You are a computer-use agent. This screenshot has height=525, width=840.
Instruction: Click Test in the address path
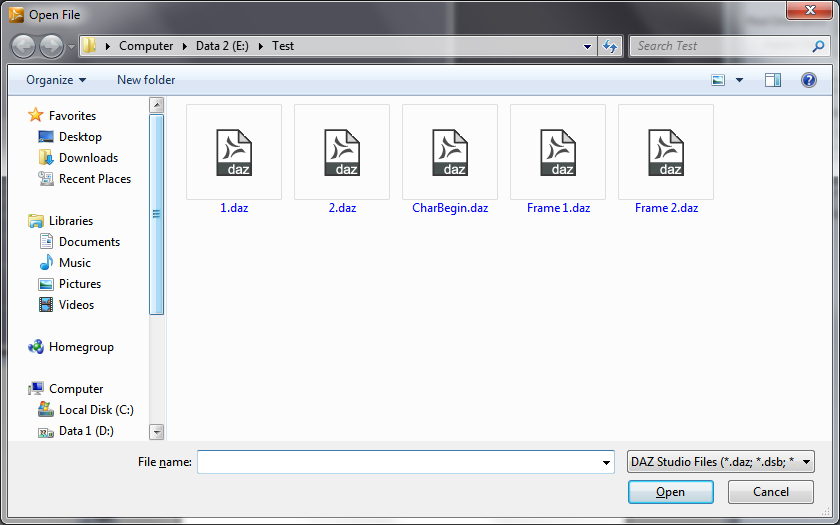283,46
